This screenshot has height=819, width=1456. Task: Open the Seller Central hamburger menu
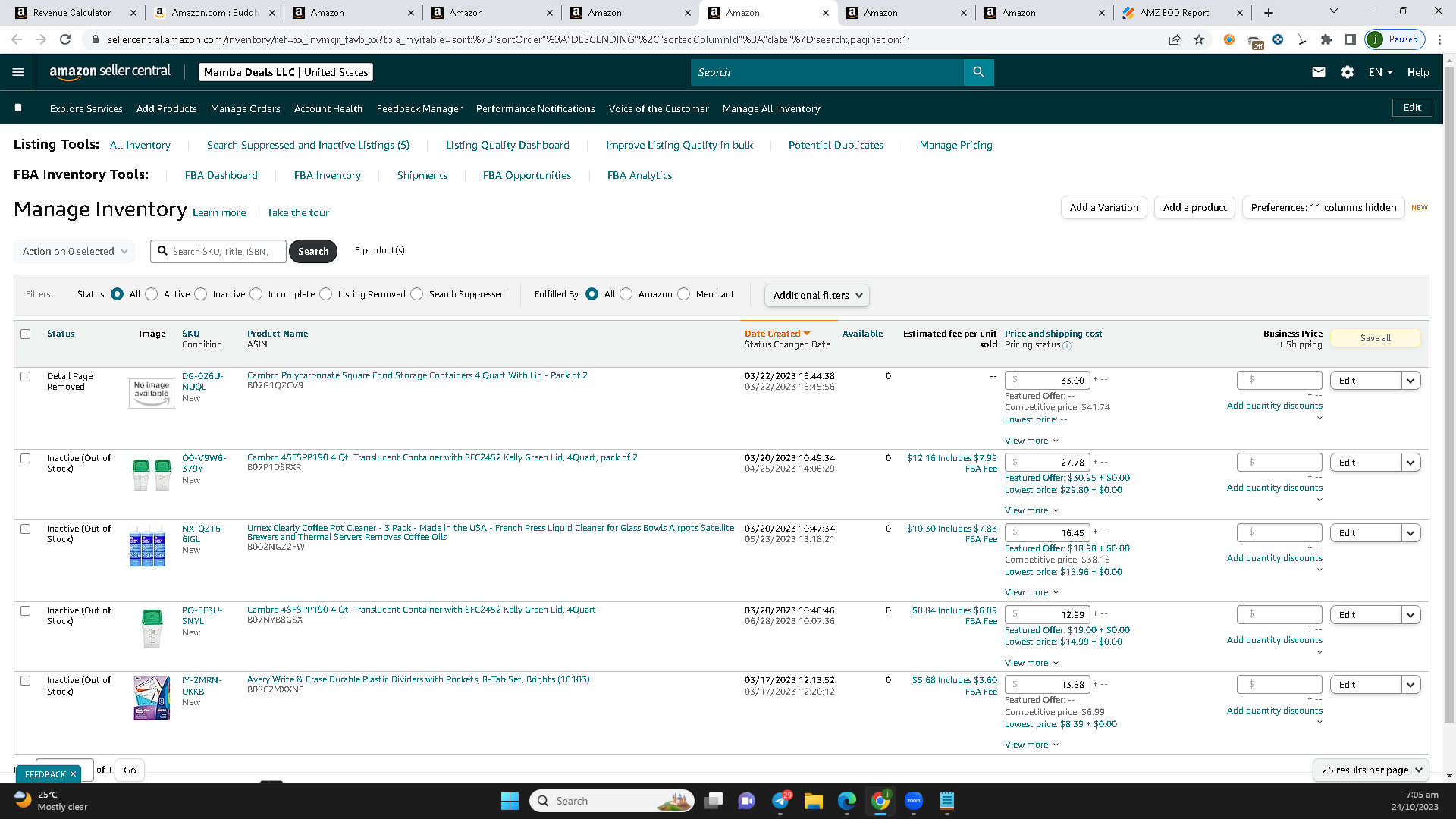click(x=18, y=72)
